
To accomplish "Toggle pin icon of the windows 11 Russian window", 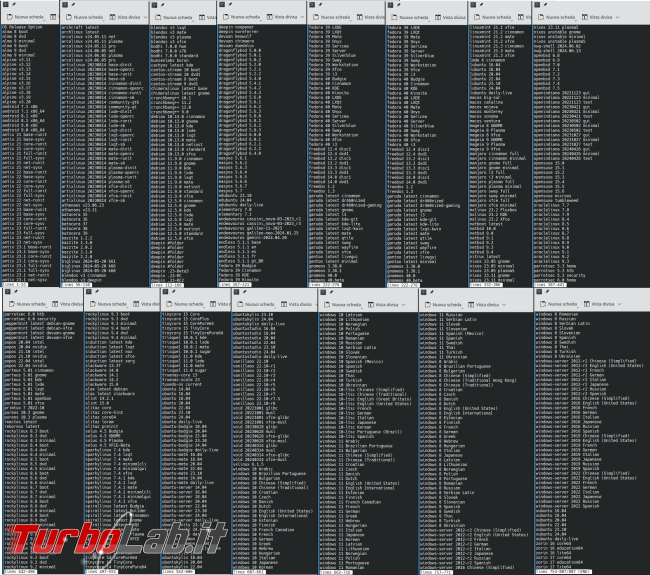I will coord(432,292).
